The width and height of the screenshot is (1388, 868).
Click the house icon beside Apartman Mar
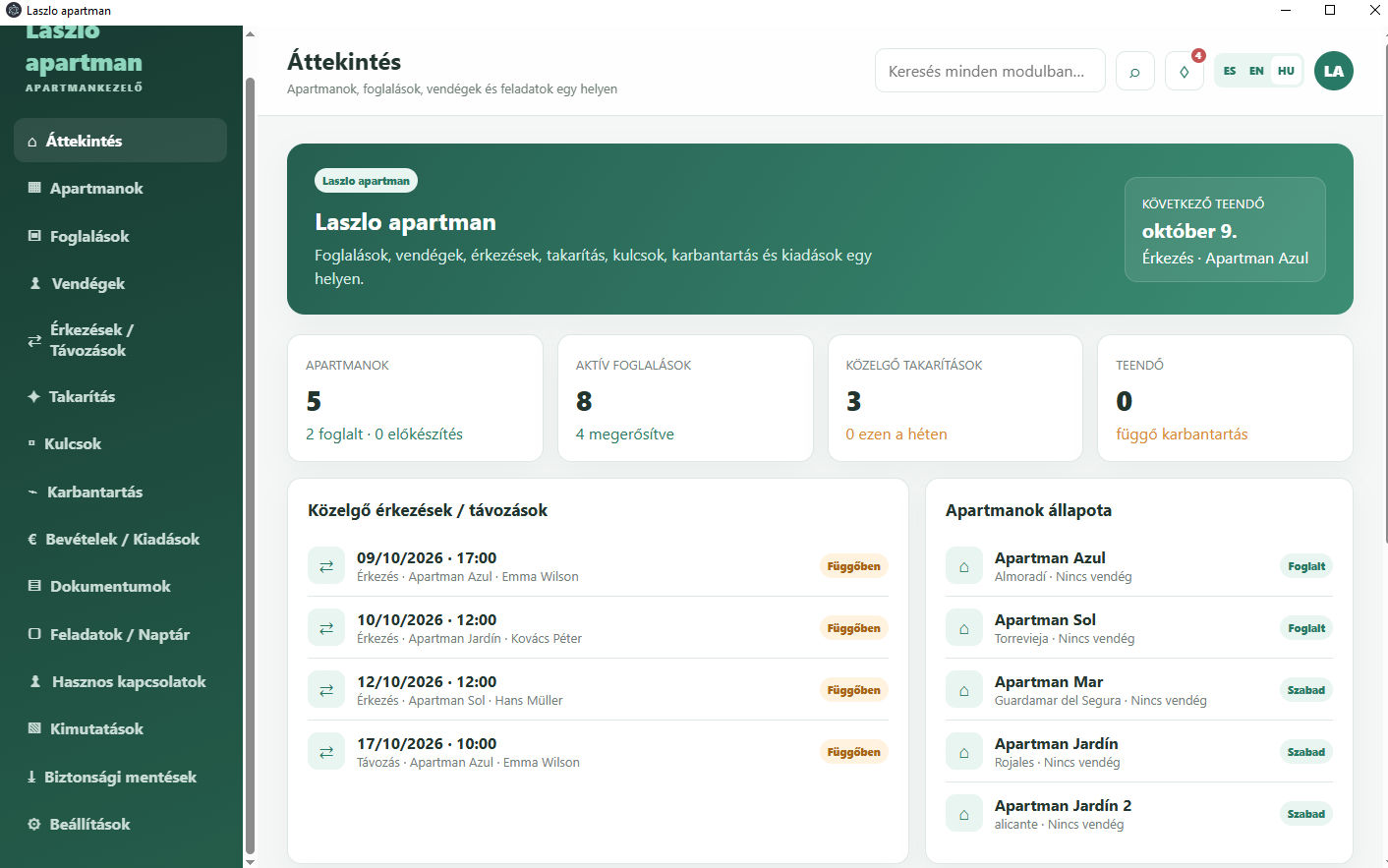(964, 690)
